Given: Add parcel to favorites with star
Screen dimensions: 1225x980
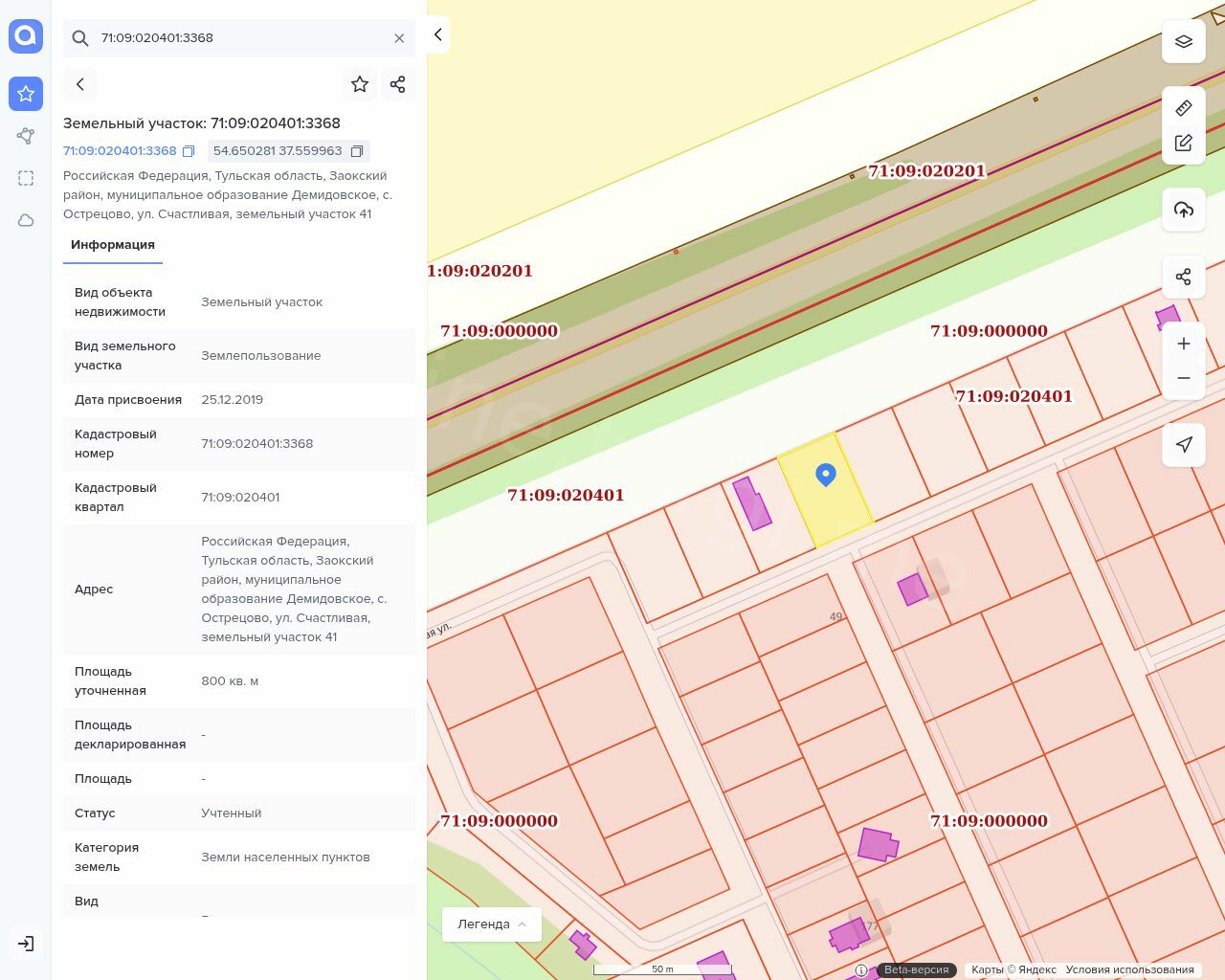Looking at the screenshot, I should click(x=360, y=84).
